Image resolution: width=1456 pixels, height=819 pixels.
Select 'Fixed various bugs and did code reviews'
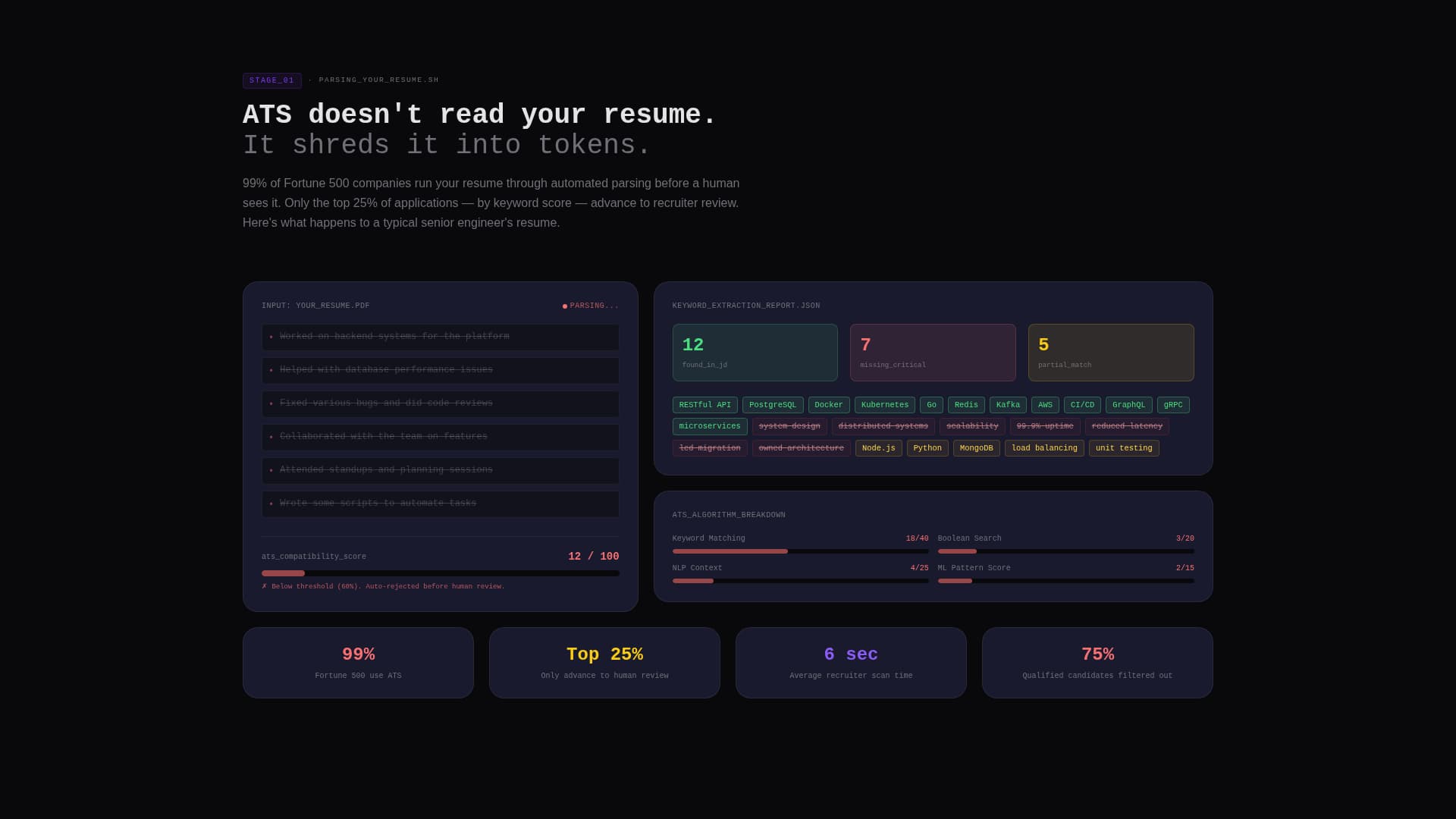(440, 403)
